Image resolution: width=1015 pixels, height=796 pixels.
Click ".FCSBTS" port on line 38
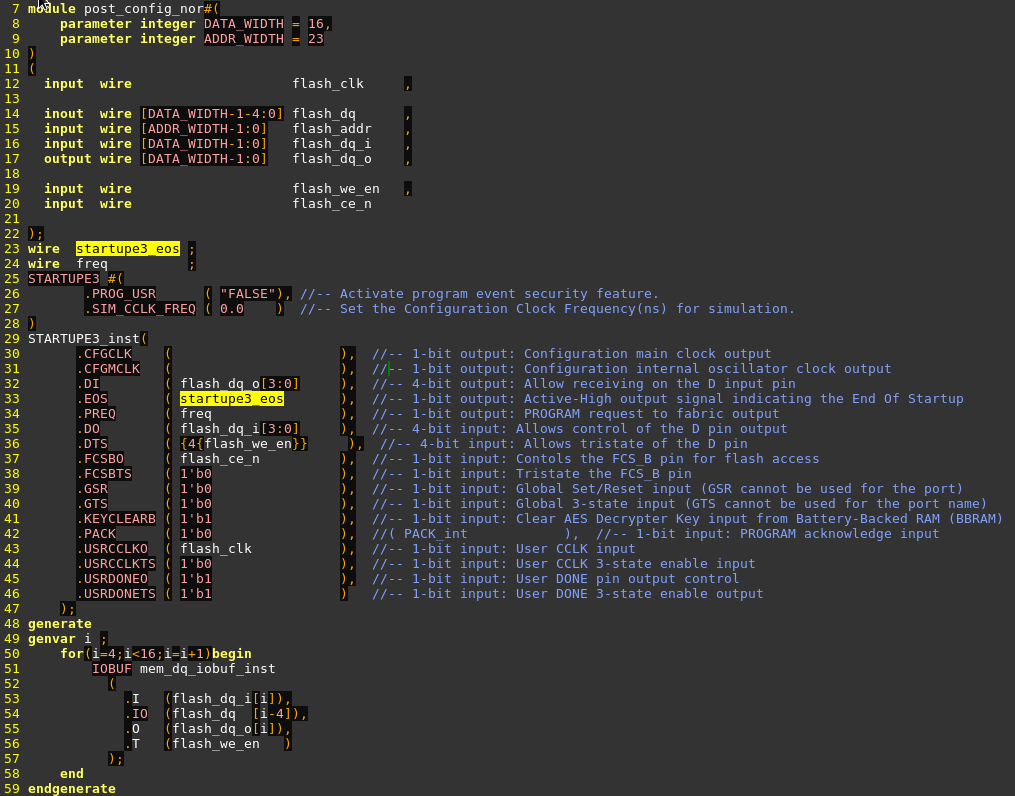(104, 474)
